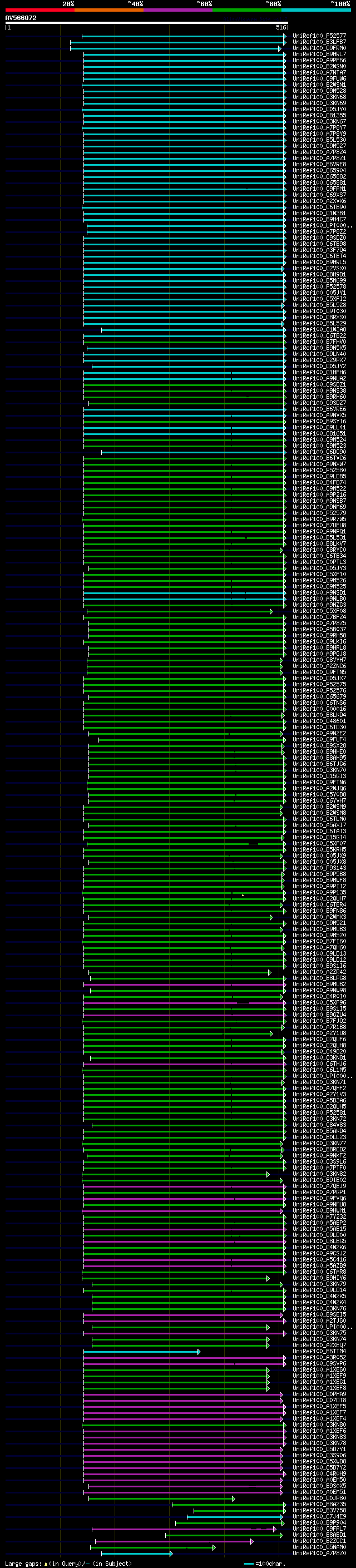Click the Large gaps legend text
The image size is (356, 1568).
[x=68, y=1564]
